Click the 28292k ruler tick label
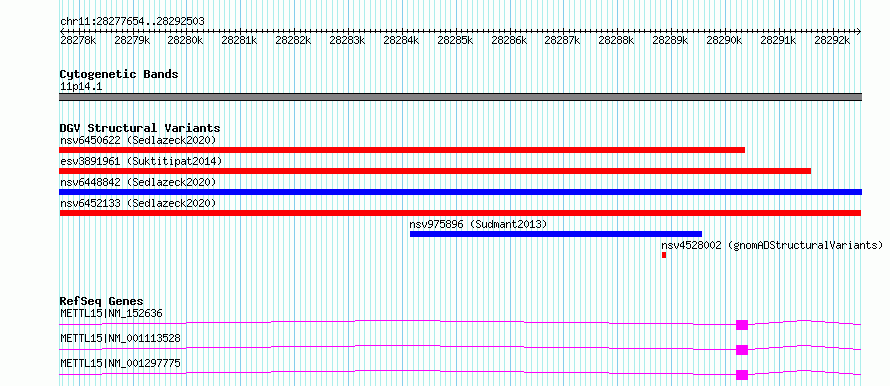The width and height of the screenshot is (890, 386). tap(832, 40)
